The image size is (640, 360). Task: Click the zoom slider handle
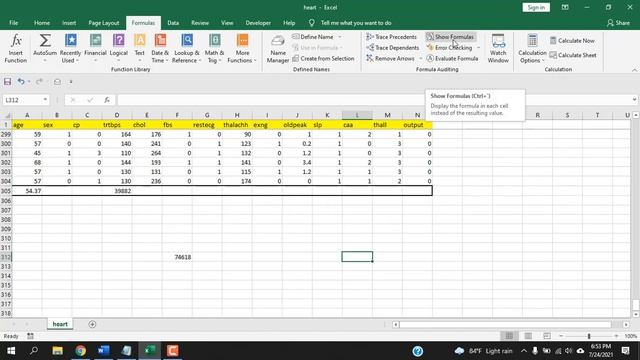(589, 336)
